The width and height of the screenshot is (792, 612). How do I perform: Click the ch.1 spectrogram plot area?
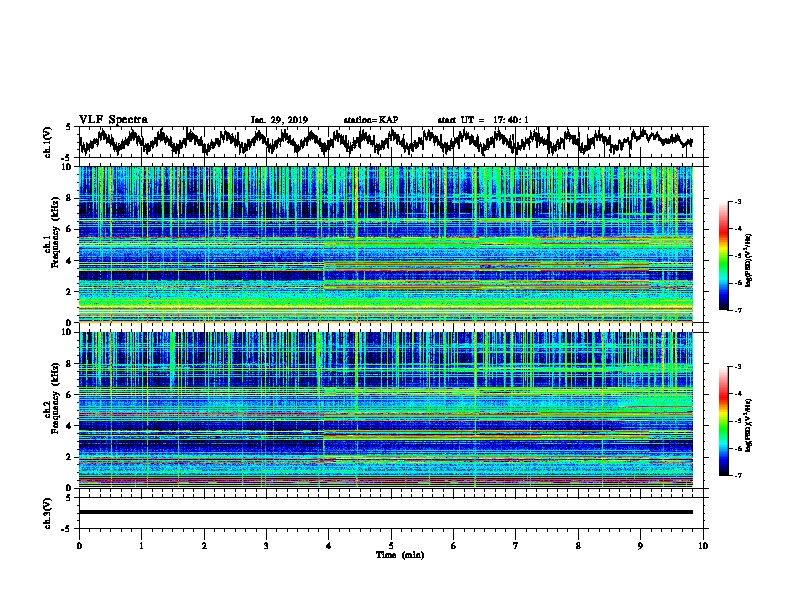pos(386,244)
